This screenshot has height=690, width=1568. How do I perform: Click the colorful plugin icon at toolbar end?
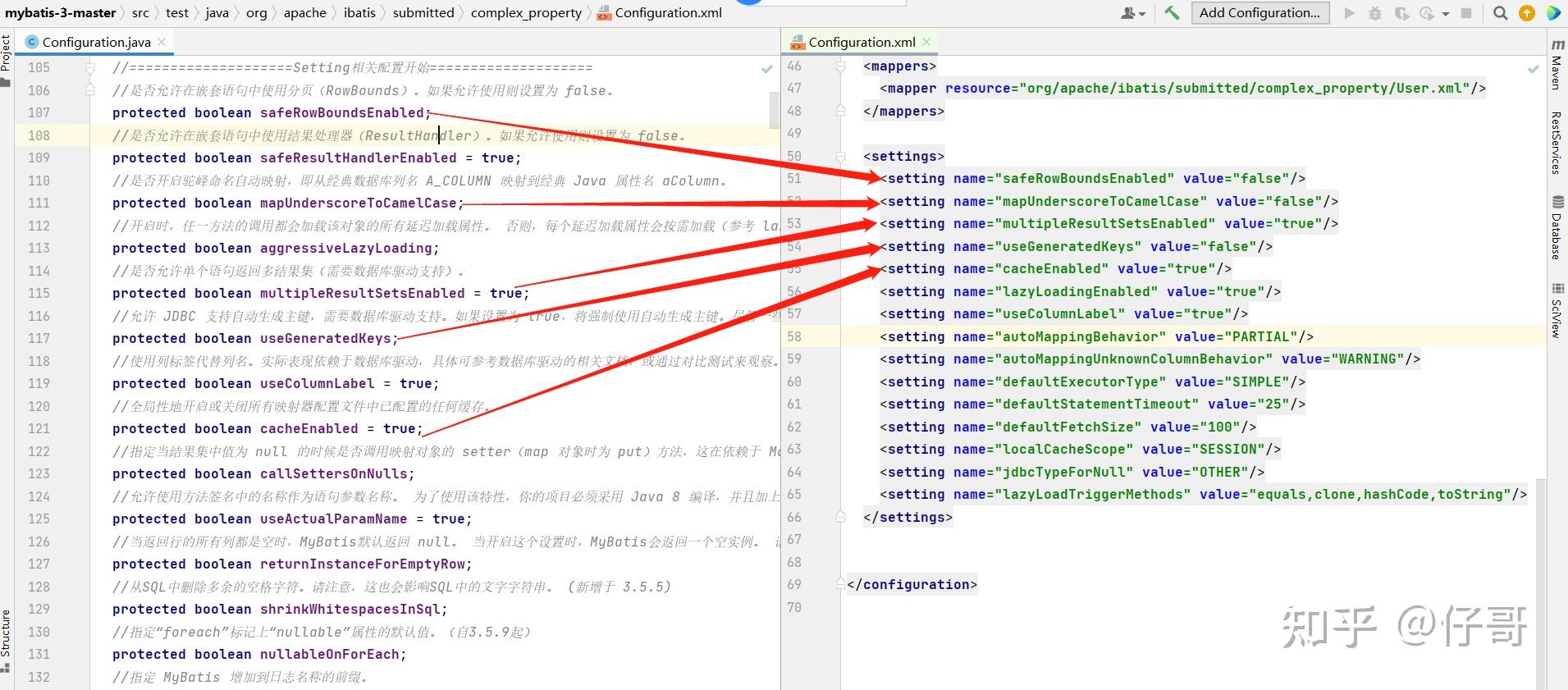pos(1553,13)
